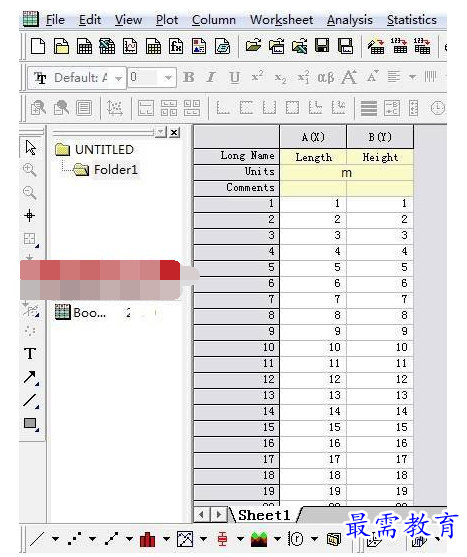Plot a line graph

pos(37,539)
